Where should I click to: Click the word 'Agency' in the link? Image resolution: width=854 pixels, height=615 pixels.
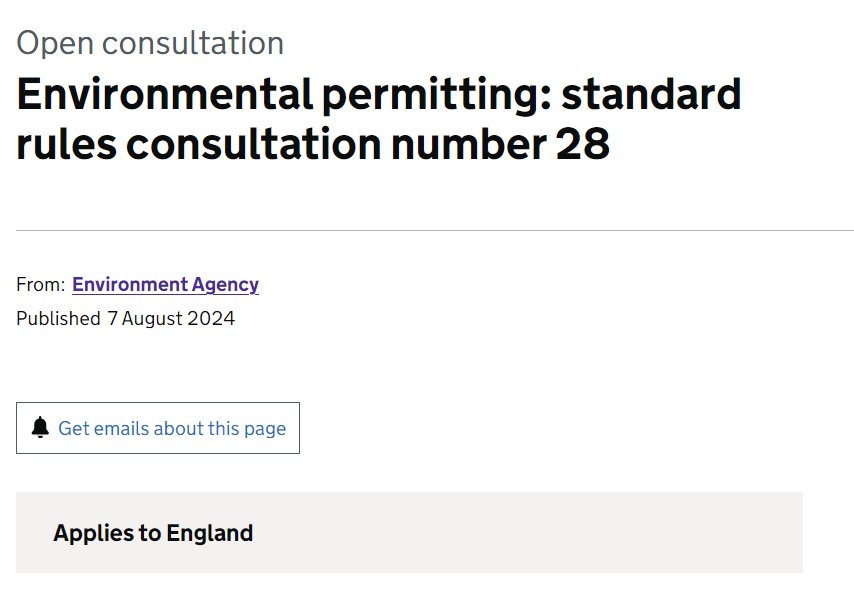click(x=225, y=285)
